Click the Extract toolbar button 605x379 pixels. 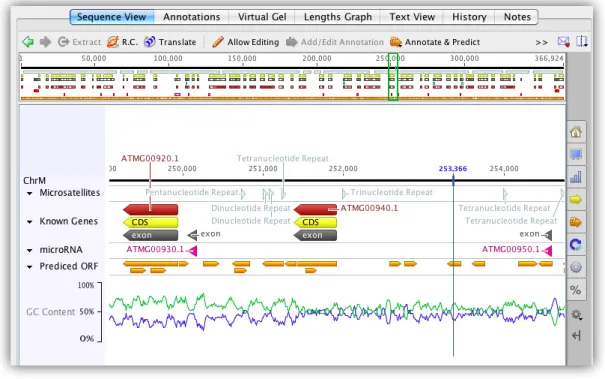pos(79,42)
